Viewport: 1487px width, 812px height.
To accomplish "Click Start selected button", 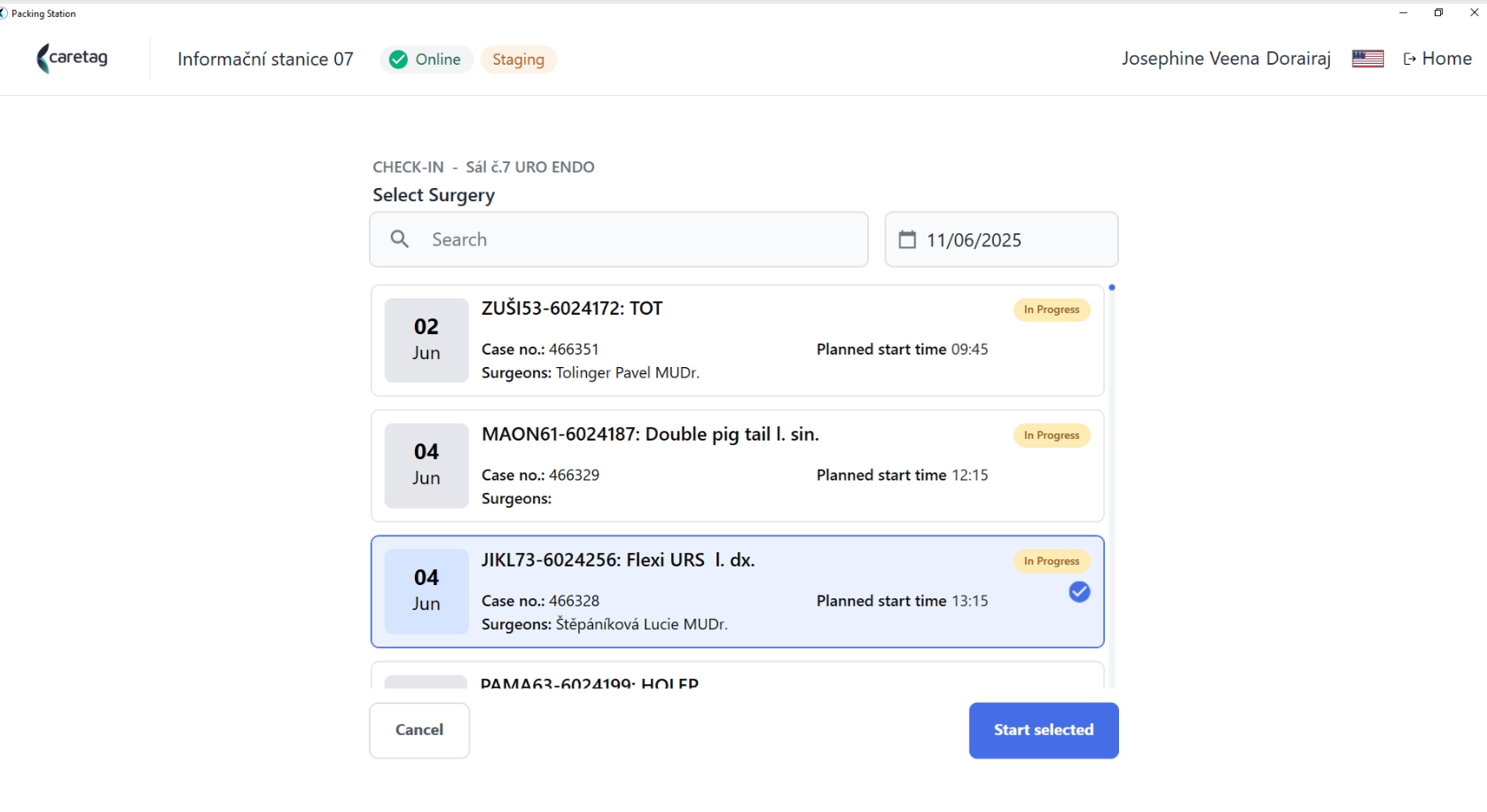I will coord(1044,730).
